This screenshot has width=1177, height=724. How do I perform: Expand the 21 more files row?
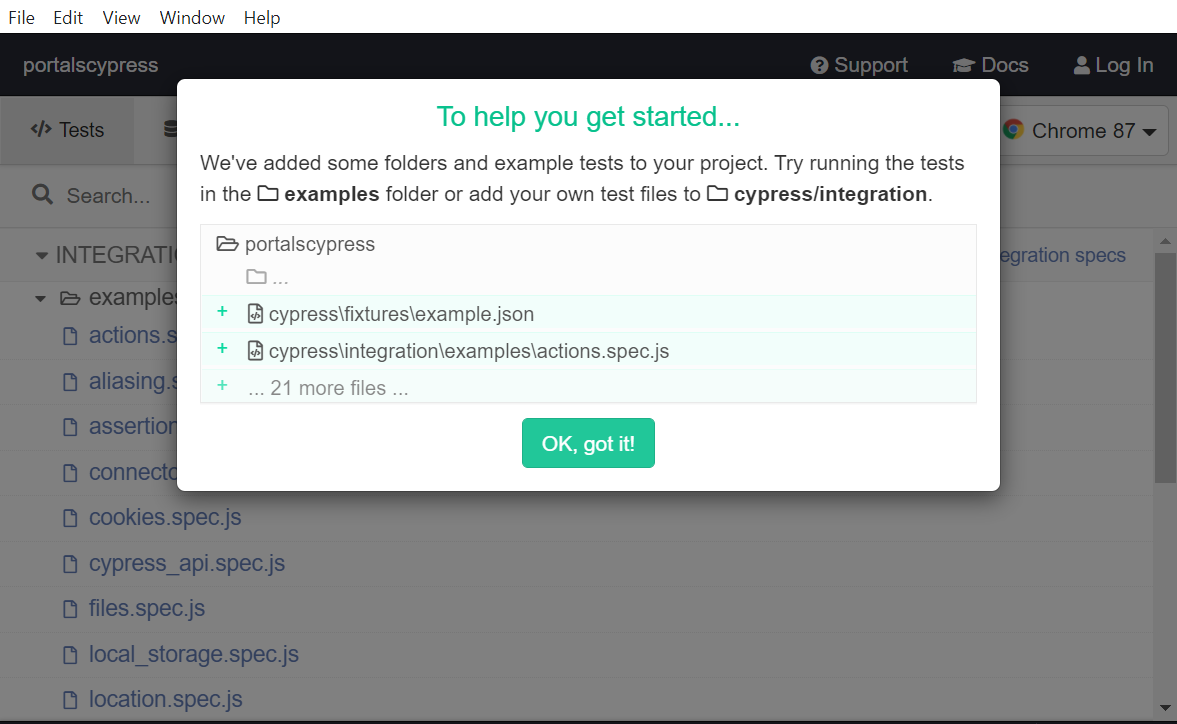[588, 387]
